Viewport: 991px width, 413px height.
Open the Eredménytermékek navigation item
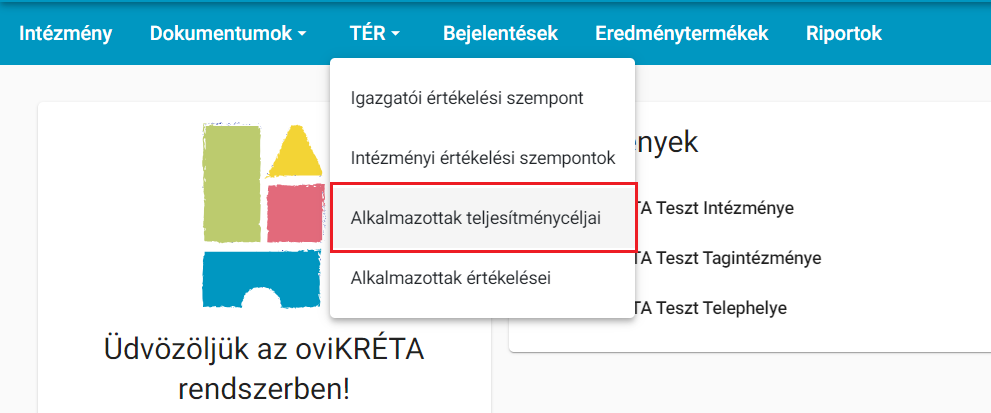click(681, 33)
